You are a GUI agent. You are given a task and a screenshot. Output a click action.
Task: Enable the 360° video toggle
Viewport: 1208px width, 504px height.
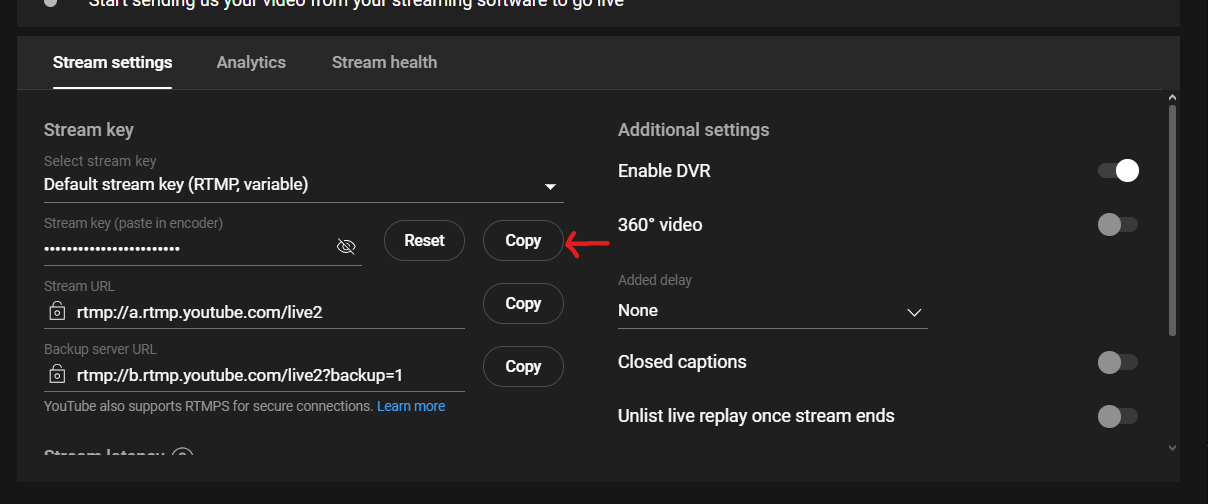(1118, 225)
